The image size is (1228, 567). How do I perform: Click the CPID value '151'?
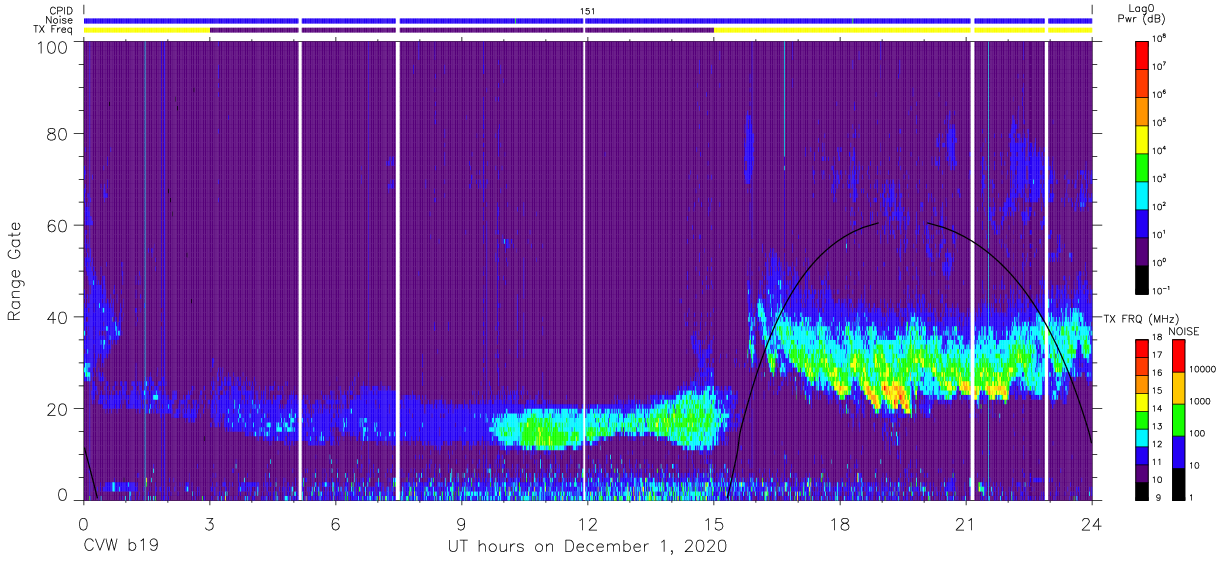click(587, 11)
